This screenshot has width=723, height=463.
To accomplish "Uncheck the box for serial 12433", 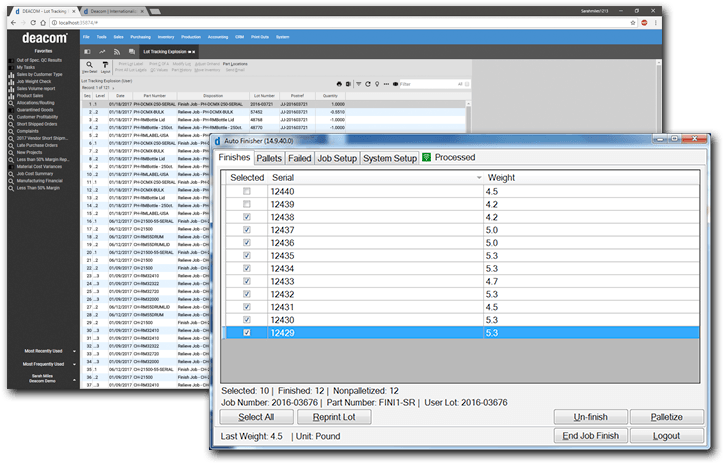I will [x=247, y=281].
